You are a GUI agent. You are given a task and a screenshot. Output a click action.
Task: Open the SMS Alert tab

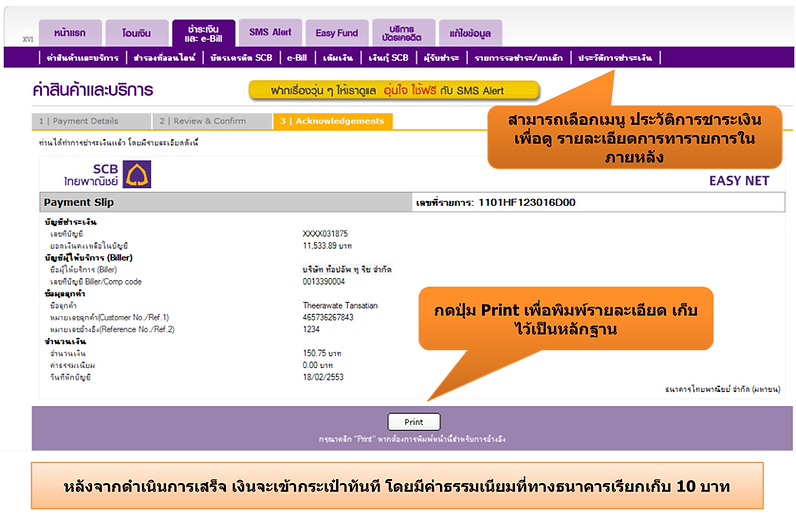[270, 32]
